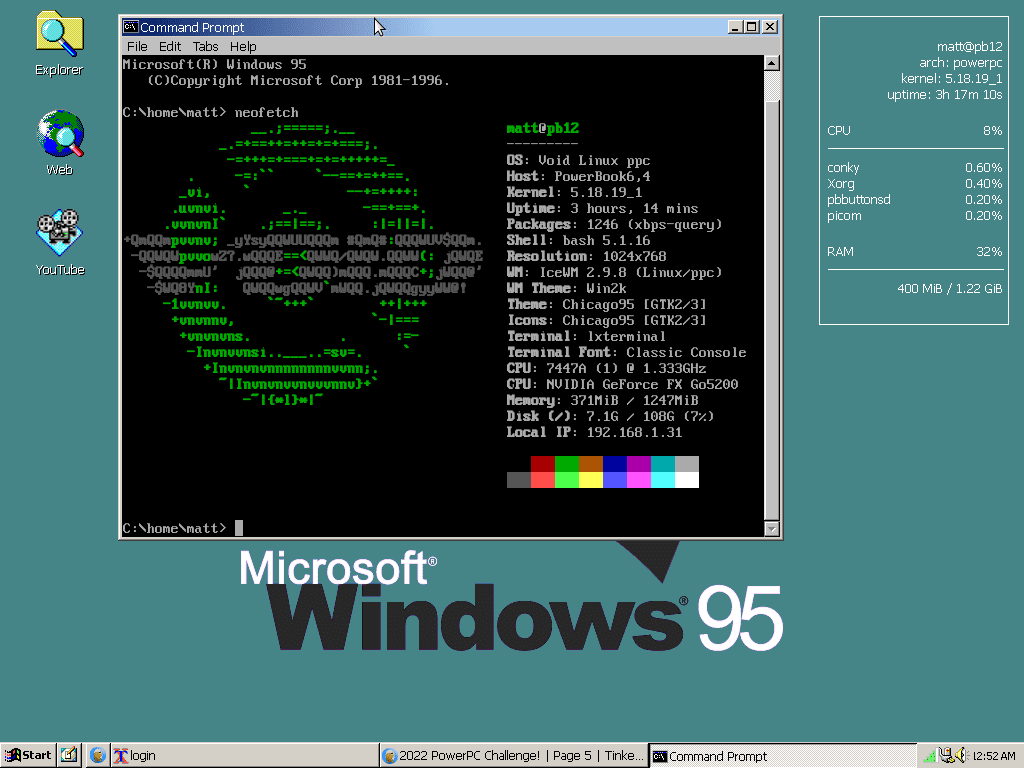
Task: Click the green signal bars tray icon
Action: [930, 756]
